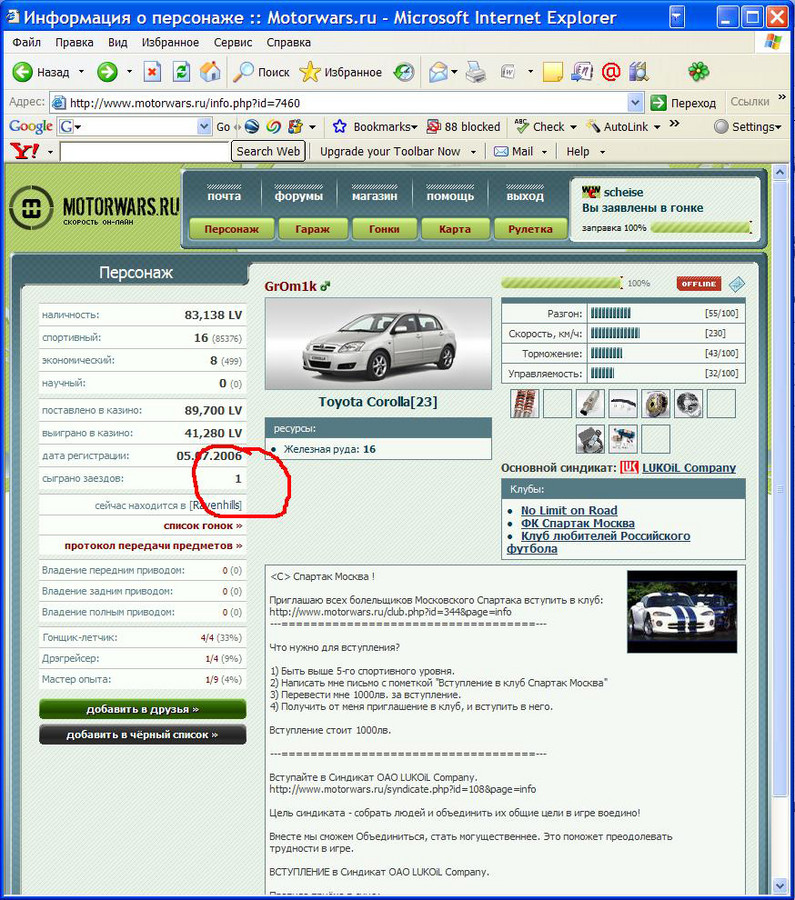The width and height of the screenshot is (795, 900).
Task: Click the Персонаж tab button
Action: tap(231, 228)
